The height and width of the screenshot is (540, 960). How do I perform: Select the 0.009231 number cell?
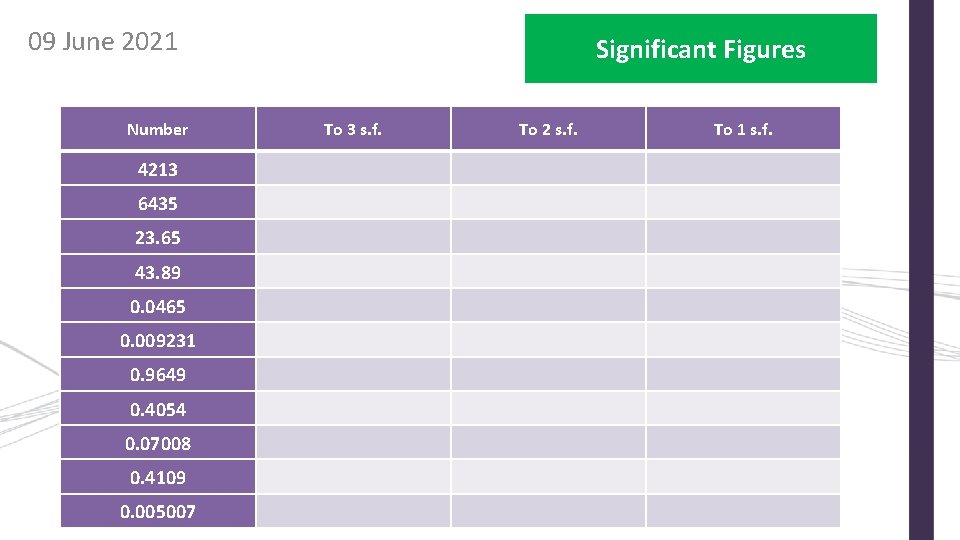(x=157, y=340)
